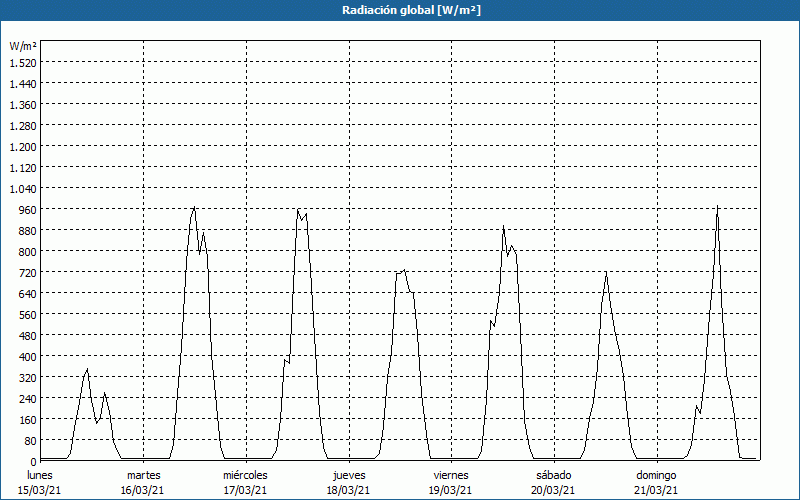Viewport: 800px width, 500px height.
Task: Click the 560 axis value
Action: click(x=28, y=315)
